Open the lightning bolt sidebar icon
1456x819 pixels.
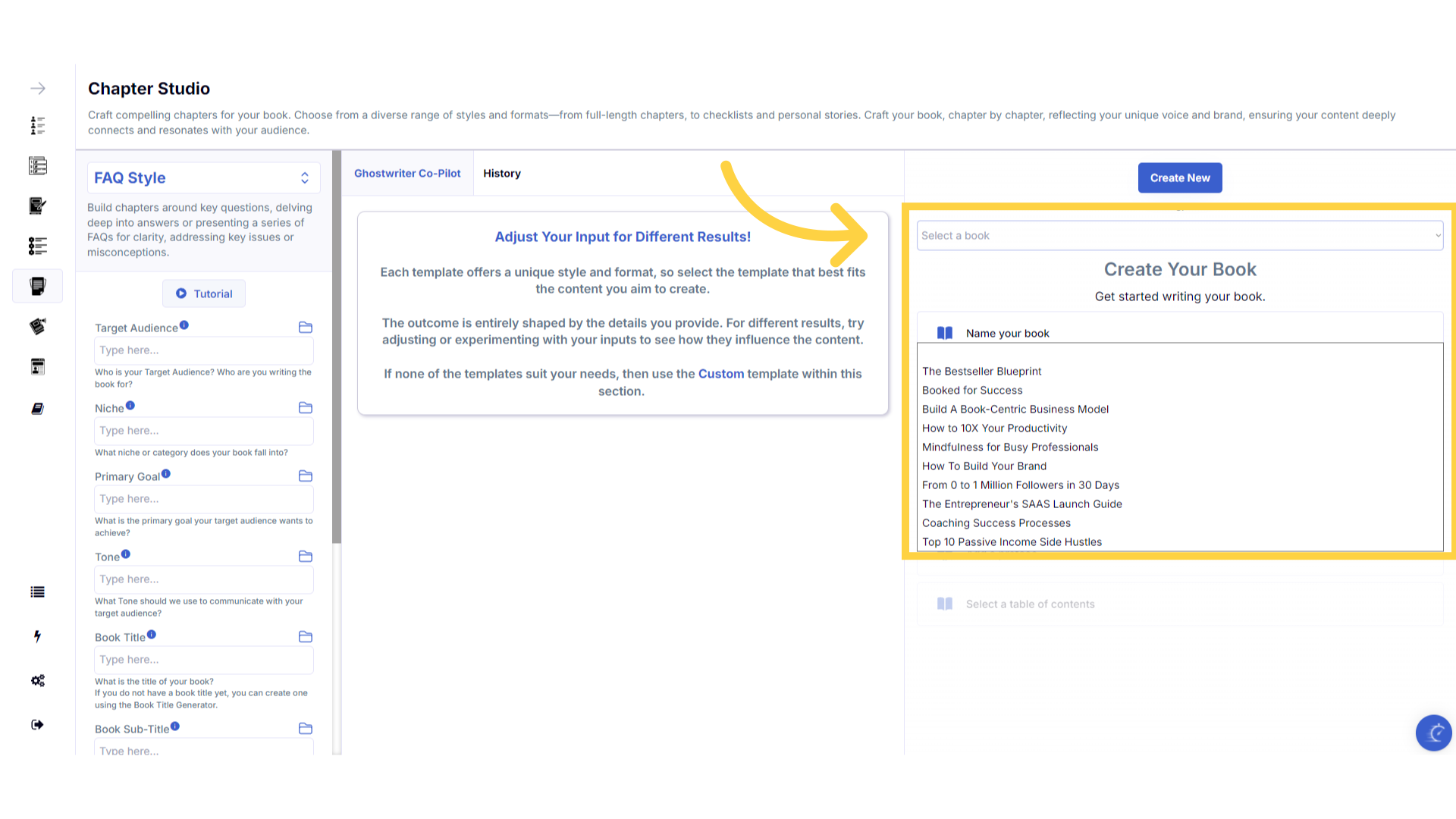click(37, 636)
